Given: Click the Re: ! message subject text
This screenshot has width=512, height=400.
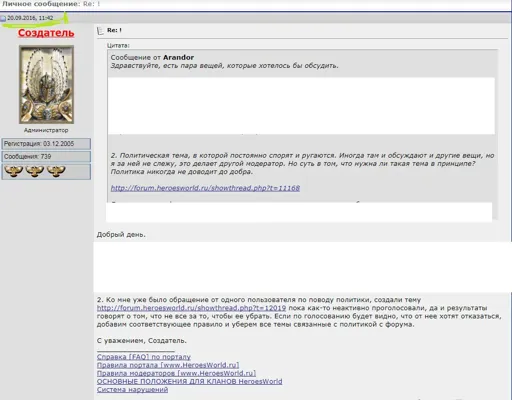Looking at the screenshot, I should pyautogui.click(x=114, y=30).
